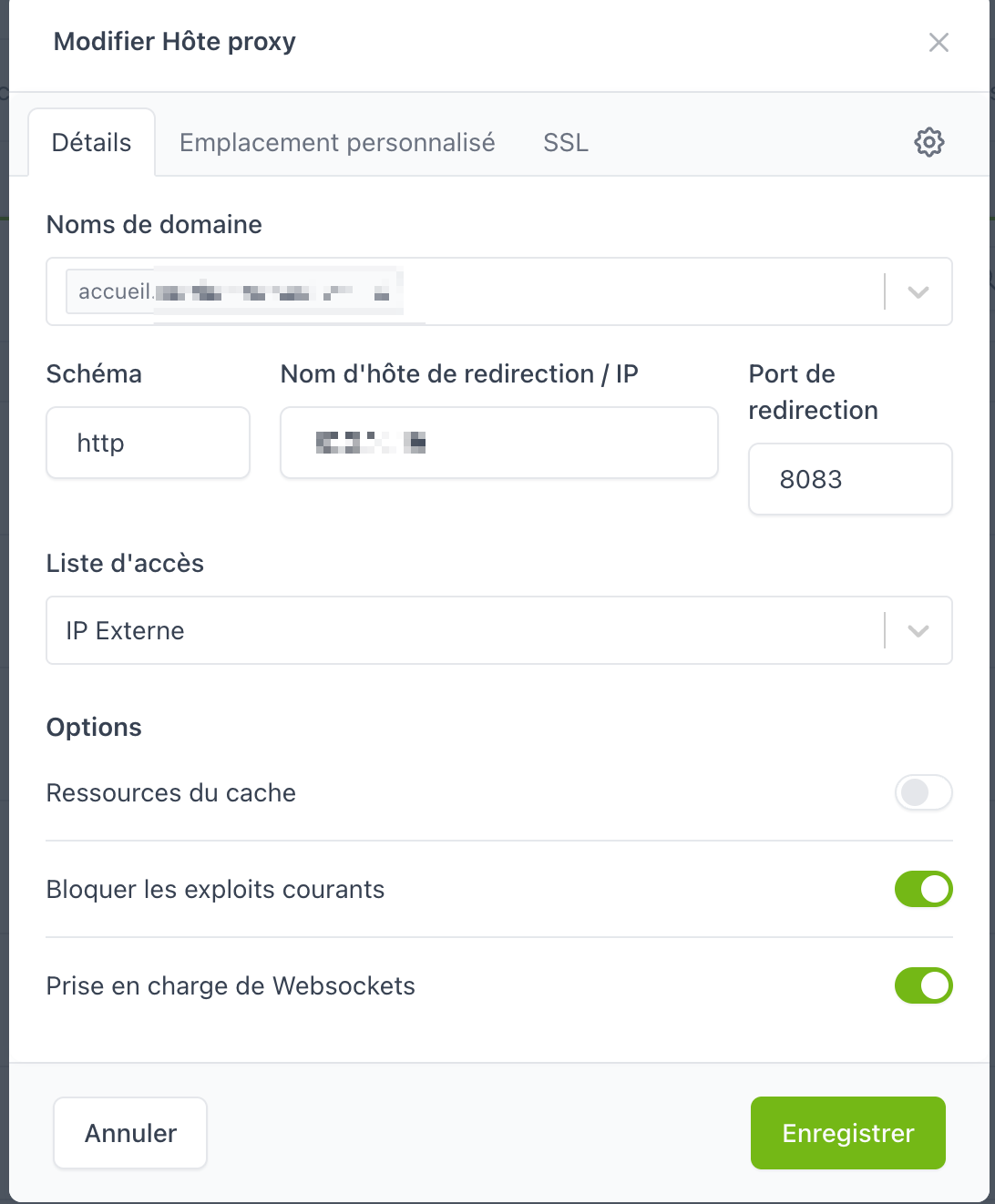Turn off Prise en charge de Websockets

click(923, 986)
